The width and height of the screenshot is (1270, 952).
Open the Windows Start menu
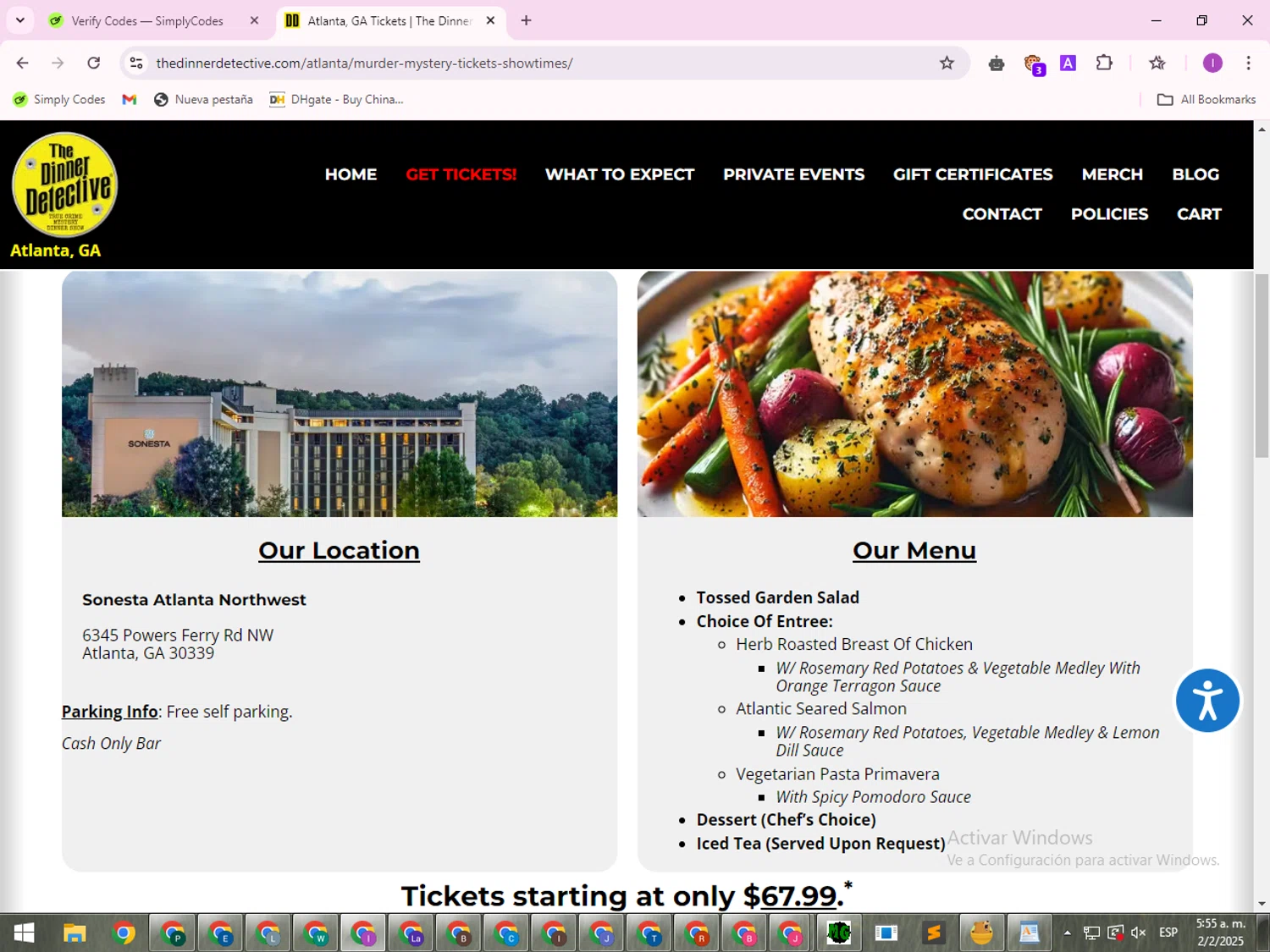[24, 933]
